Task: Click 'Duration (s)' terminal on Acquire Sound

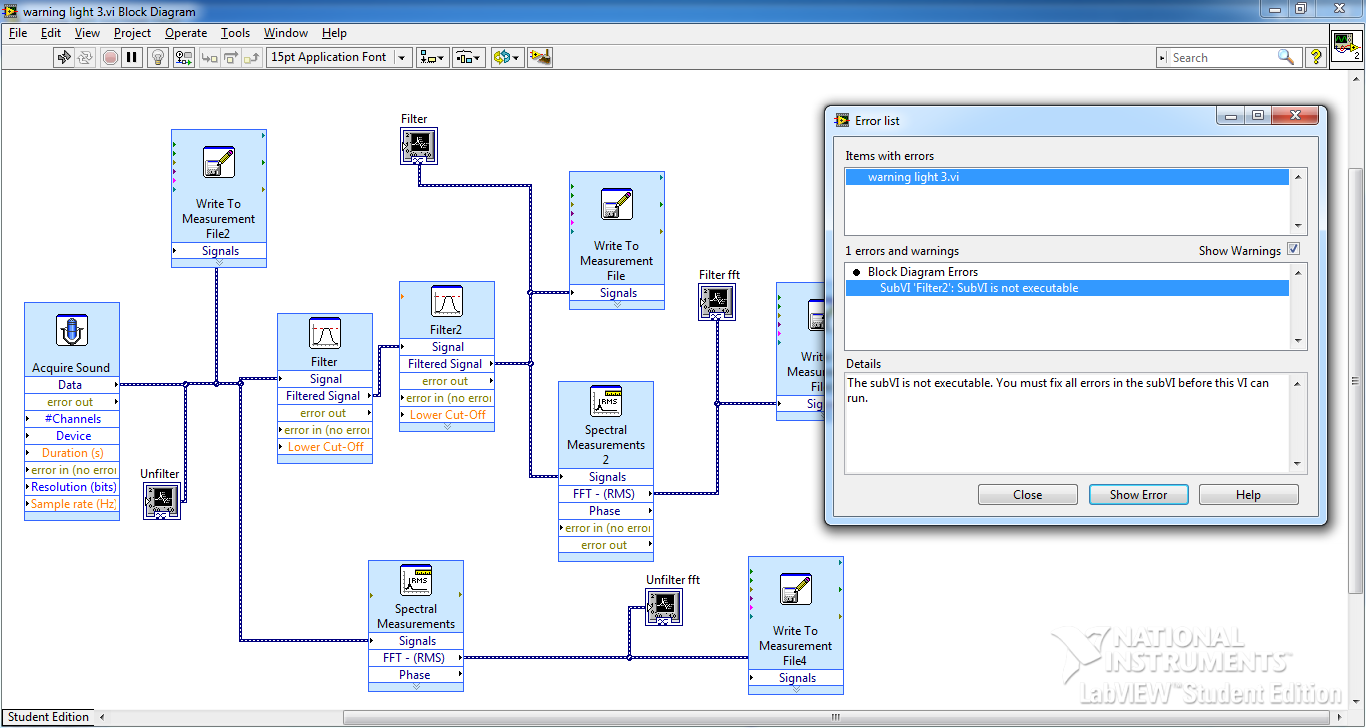Action: click(x=71, y=453)
